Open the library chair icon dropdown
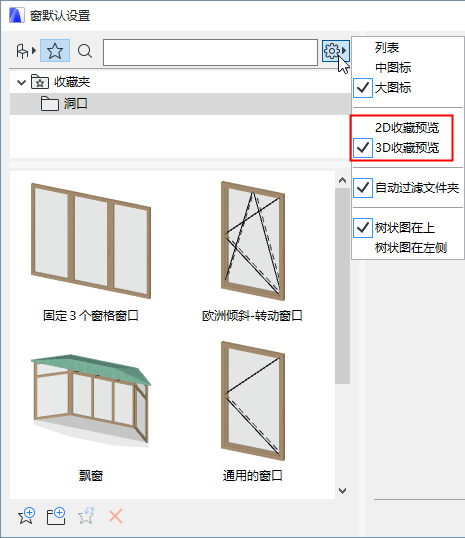Image resolution: width=465 pixels, height=538 pixels. click(x=26, y=51)
